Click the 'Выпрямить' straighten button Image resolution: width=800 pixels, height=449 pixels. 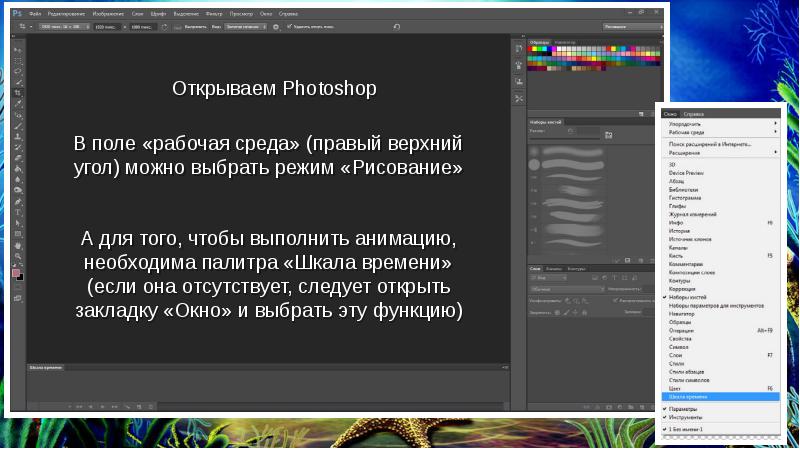pos(190,27)
